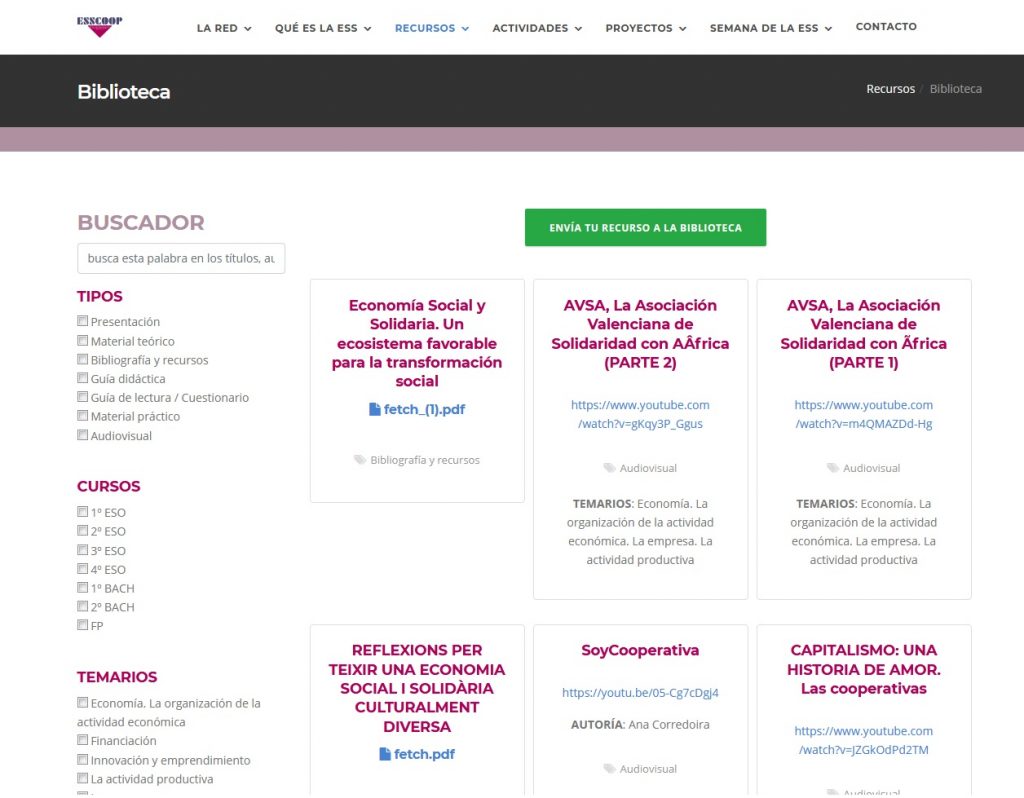Expand the LA RED dropdown menu

tap(224, 28)
